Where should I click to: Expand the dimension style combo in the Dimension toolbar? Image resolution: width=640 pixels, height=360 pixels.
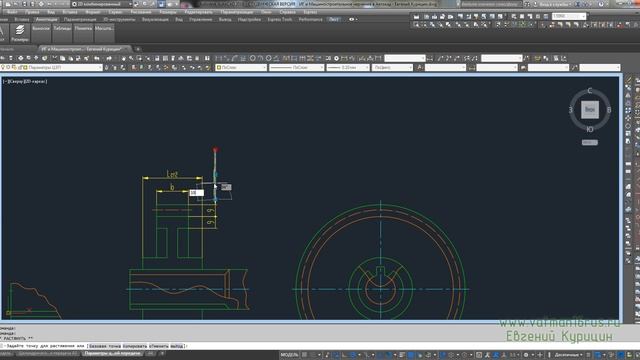422,58
